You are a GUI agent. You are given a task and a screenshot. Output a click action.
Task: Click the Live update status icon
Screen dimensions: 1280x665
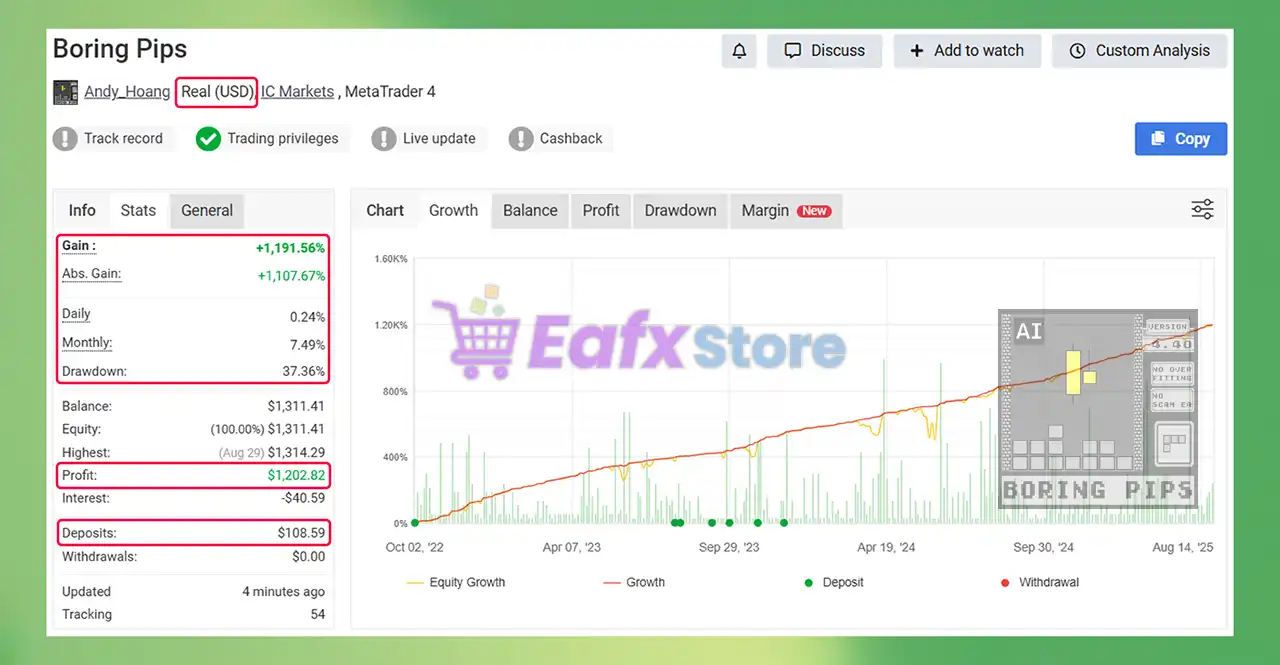pos(384,139)
